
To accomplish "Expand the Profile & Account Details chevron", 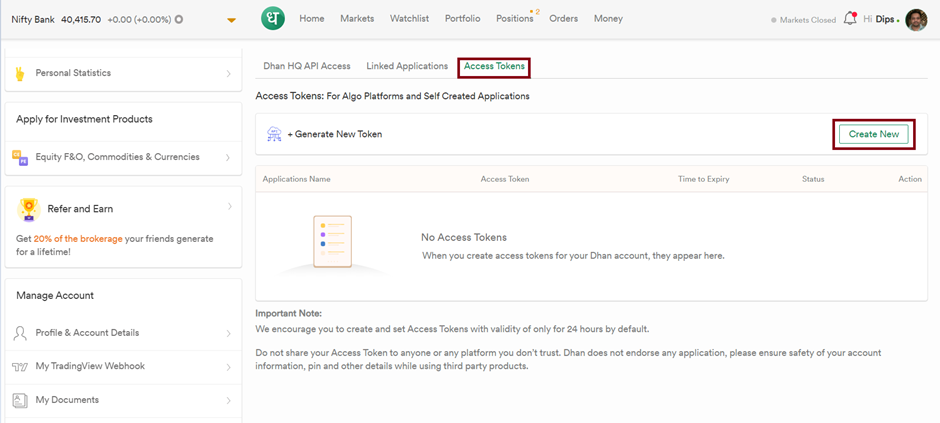I will [228, 333].
